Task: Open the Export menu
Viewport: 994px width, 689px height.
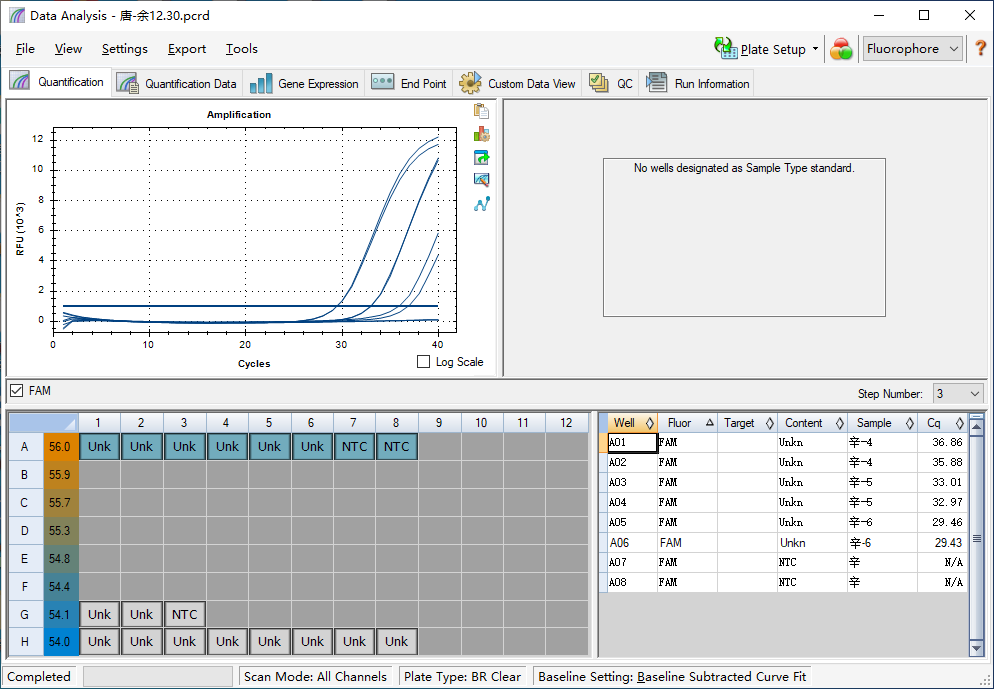Action: coord(186,49)
